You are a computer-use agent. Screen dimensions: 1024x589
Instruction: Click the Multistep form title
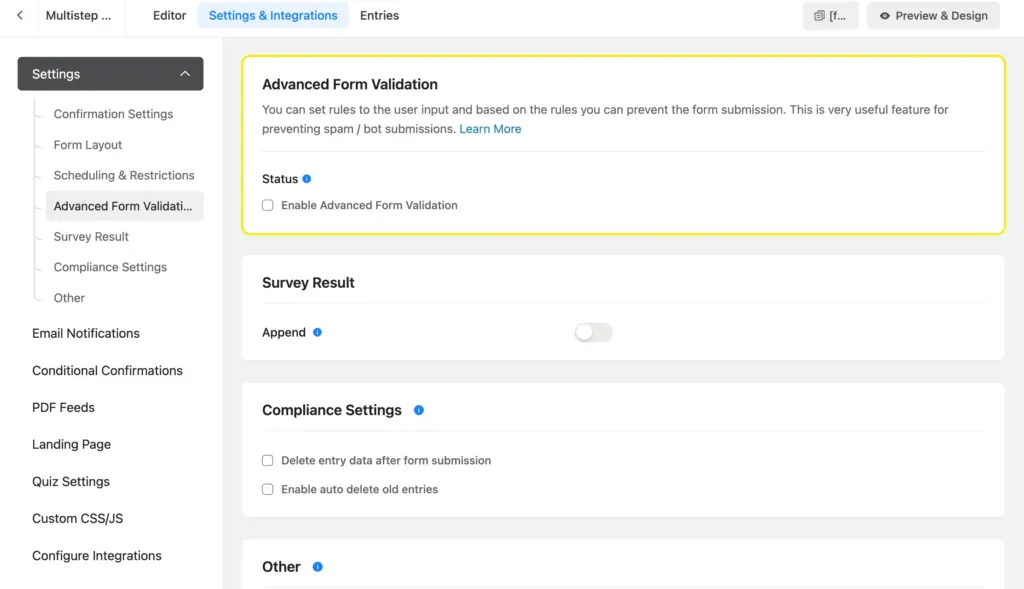pos(78,16)
